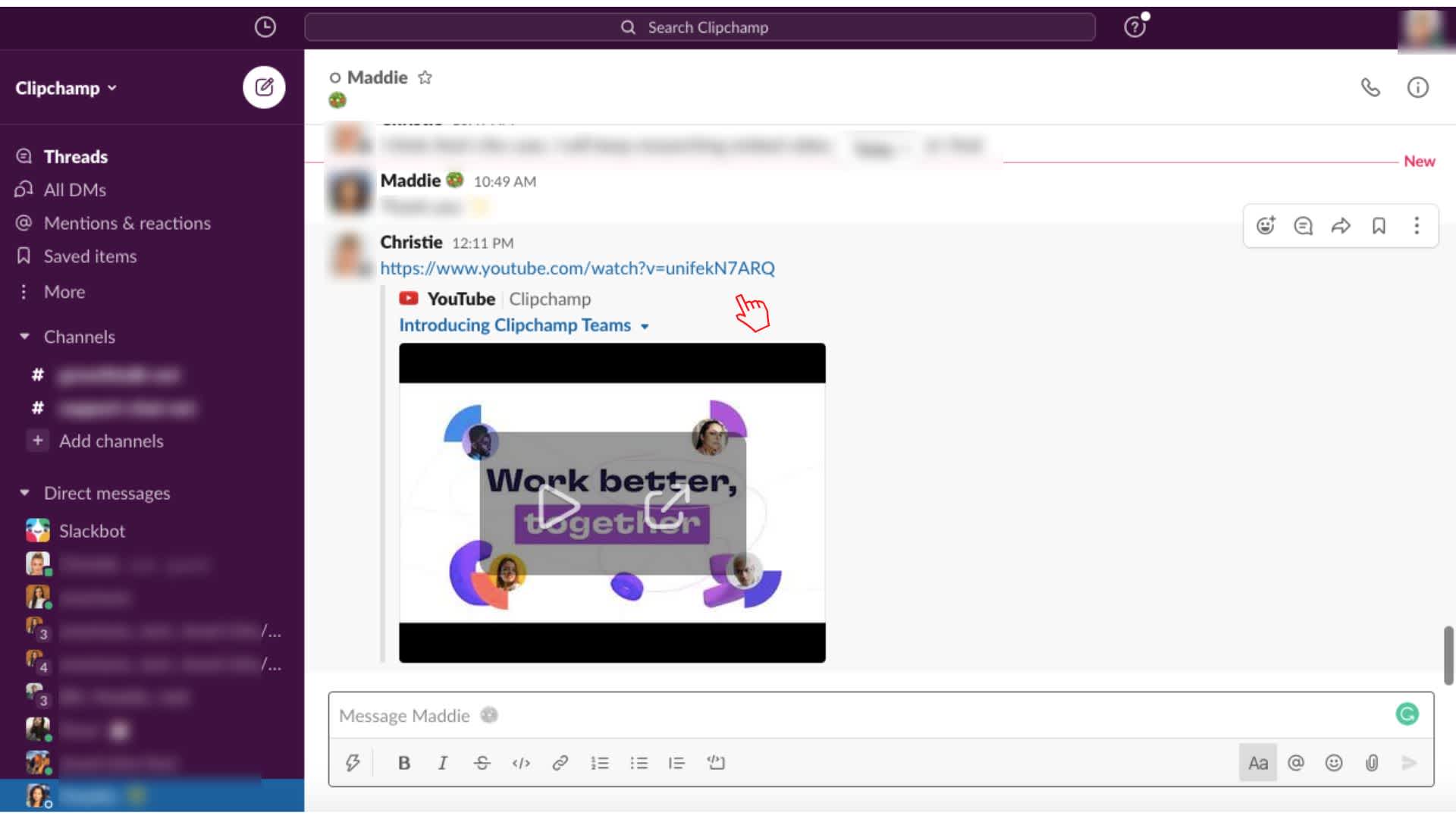Toggle blockquote formatting

pos(677,763)
